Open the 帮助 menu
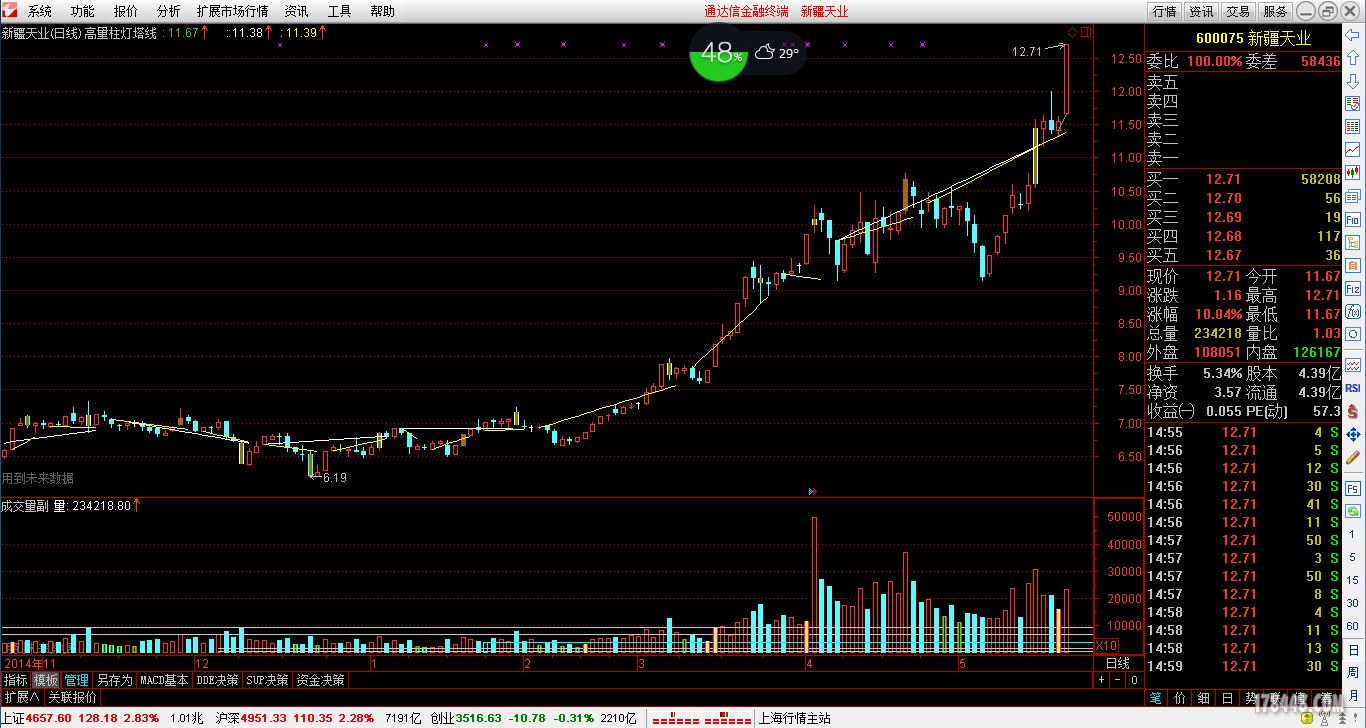1366x728 pixels. [x=382, y=11]
